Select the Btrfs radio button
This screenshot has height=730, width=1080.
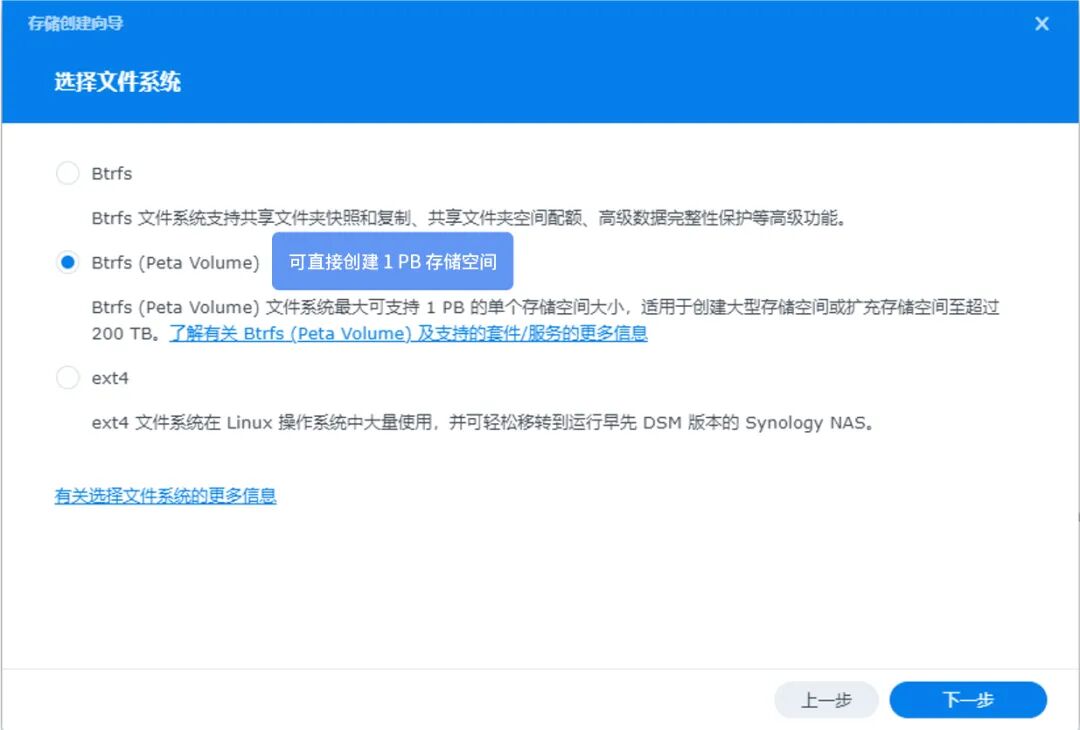coord(67,172)
